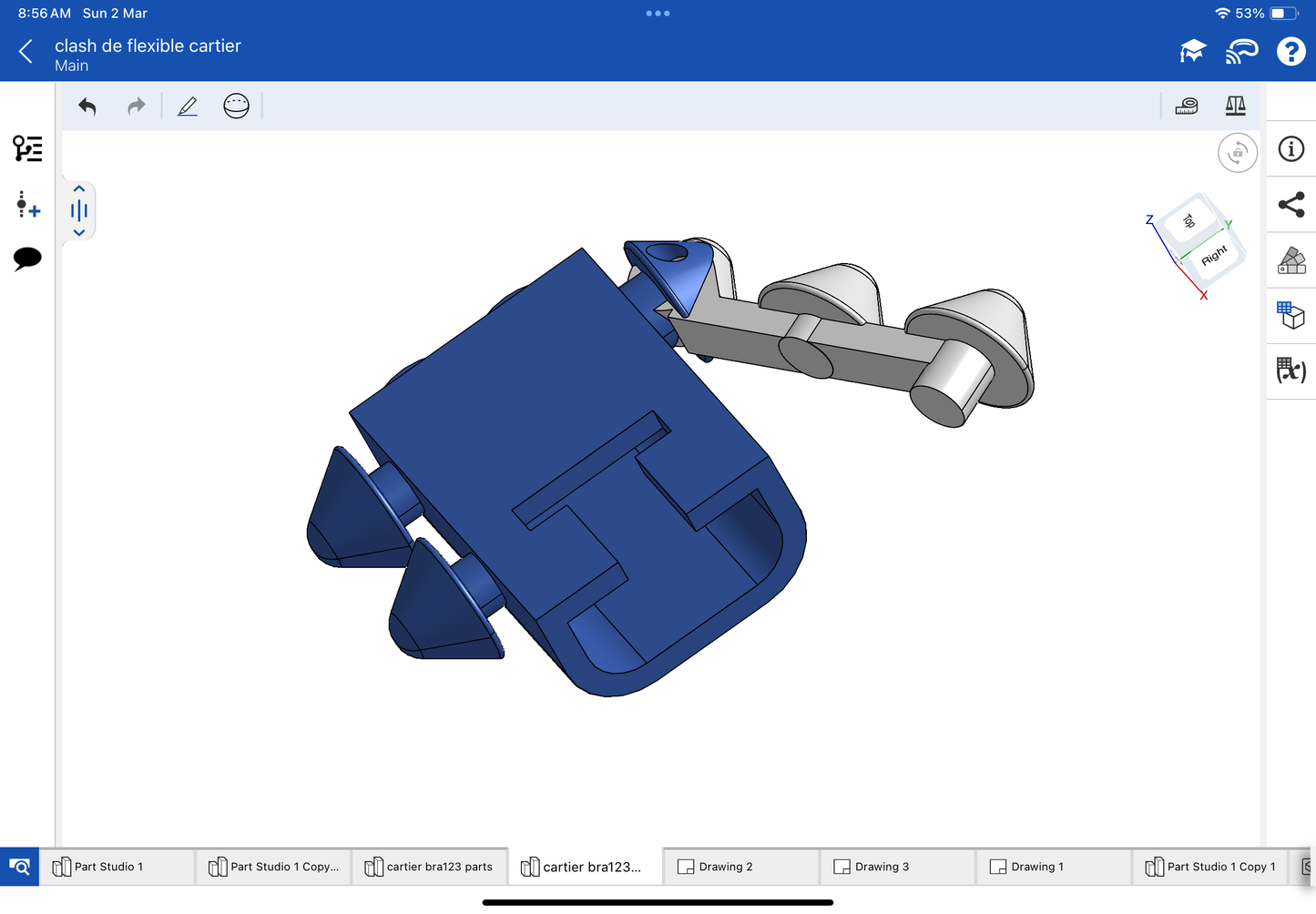Open the Measure tool
Screen dimensions: 1316x914
[x=1187, y=107]
